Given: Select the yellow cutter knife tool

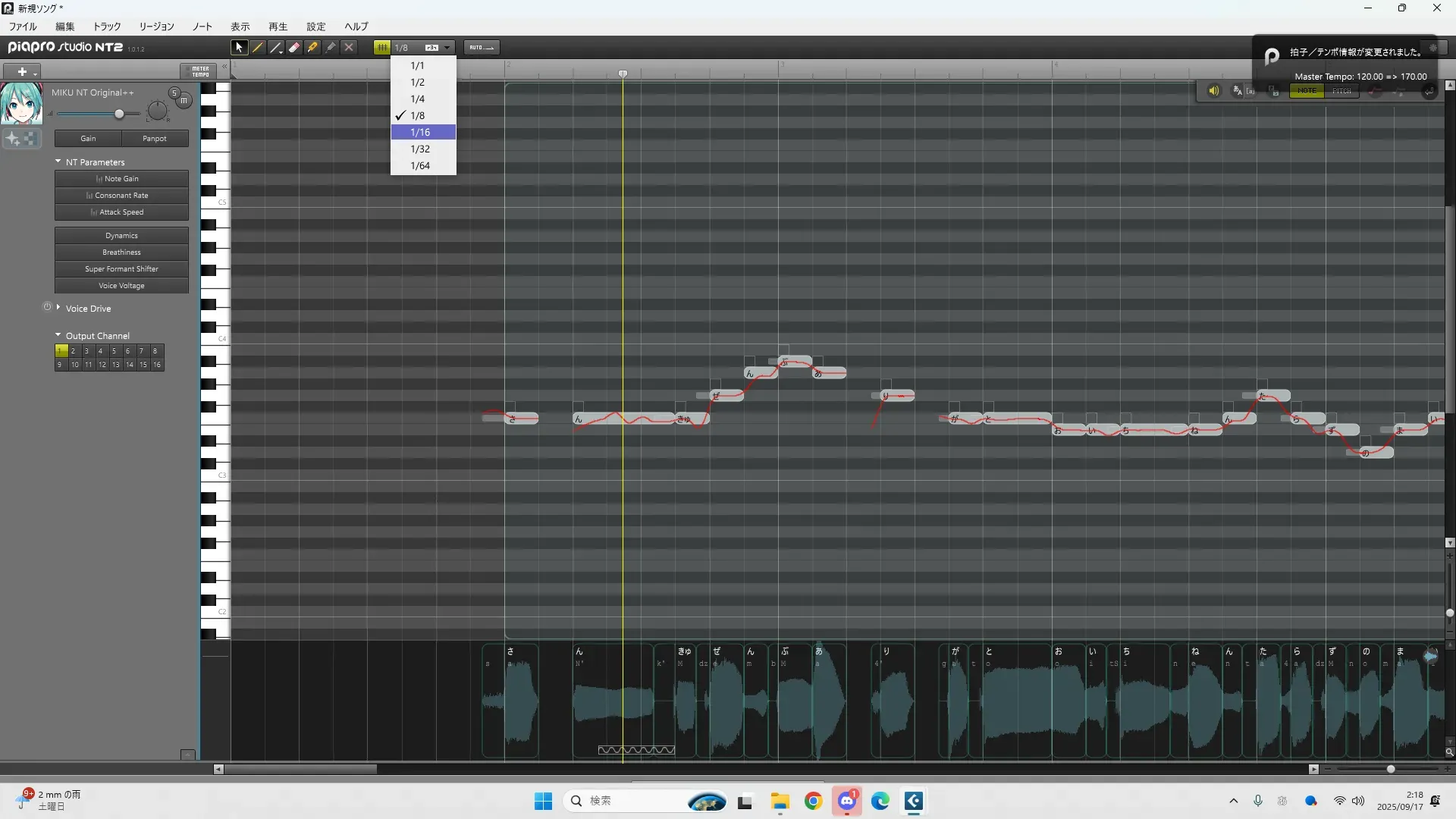Looking at the screenshot, I should click(x=312, y=47).
